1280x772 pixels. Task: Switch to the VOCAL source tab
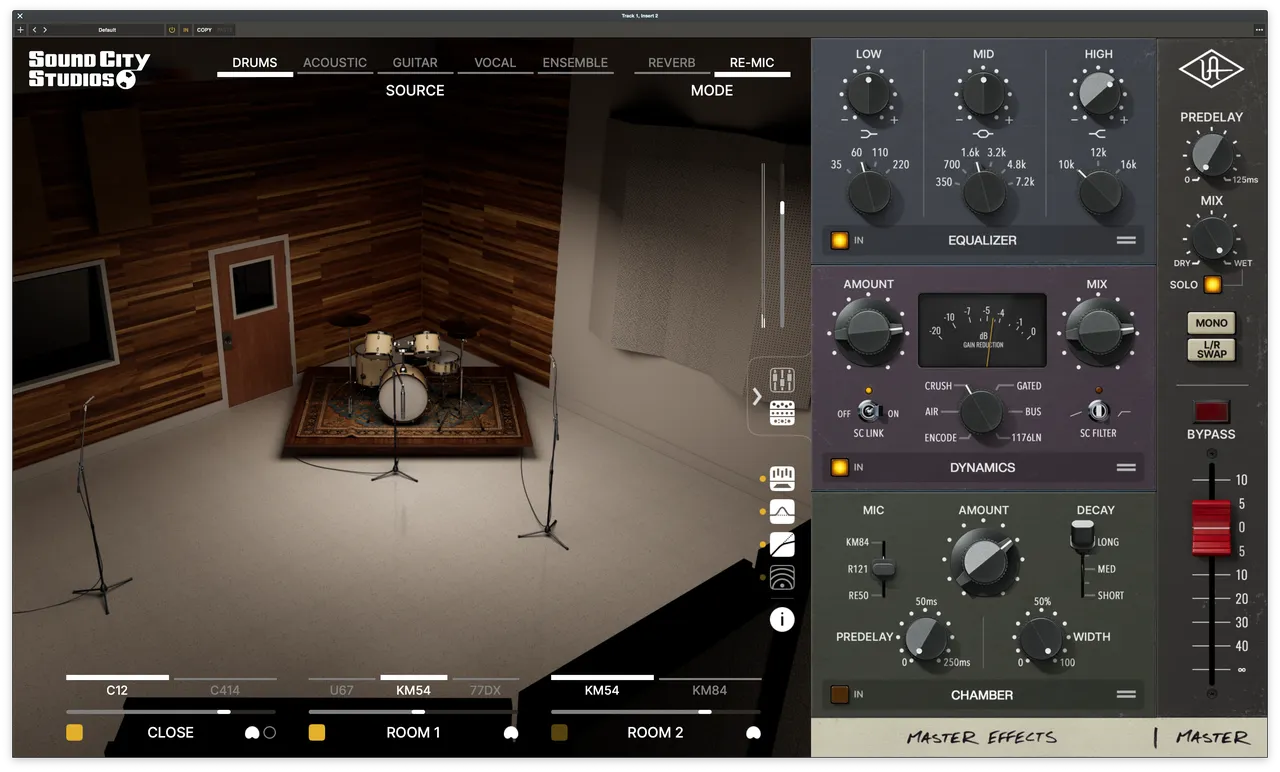[494, 62]
